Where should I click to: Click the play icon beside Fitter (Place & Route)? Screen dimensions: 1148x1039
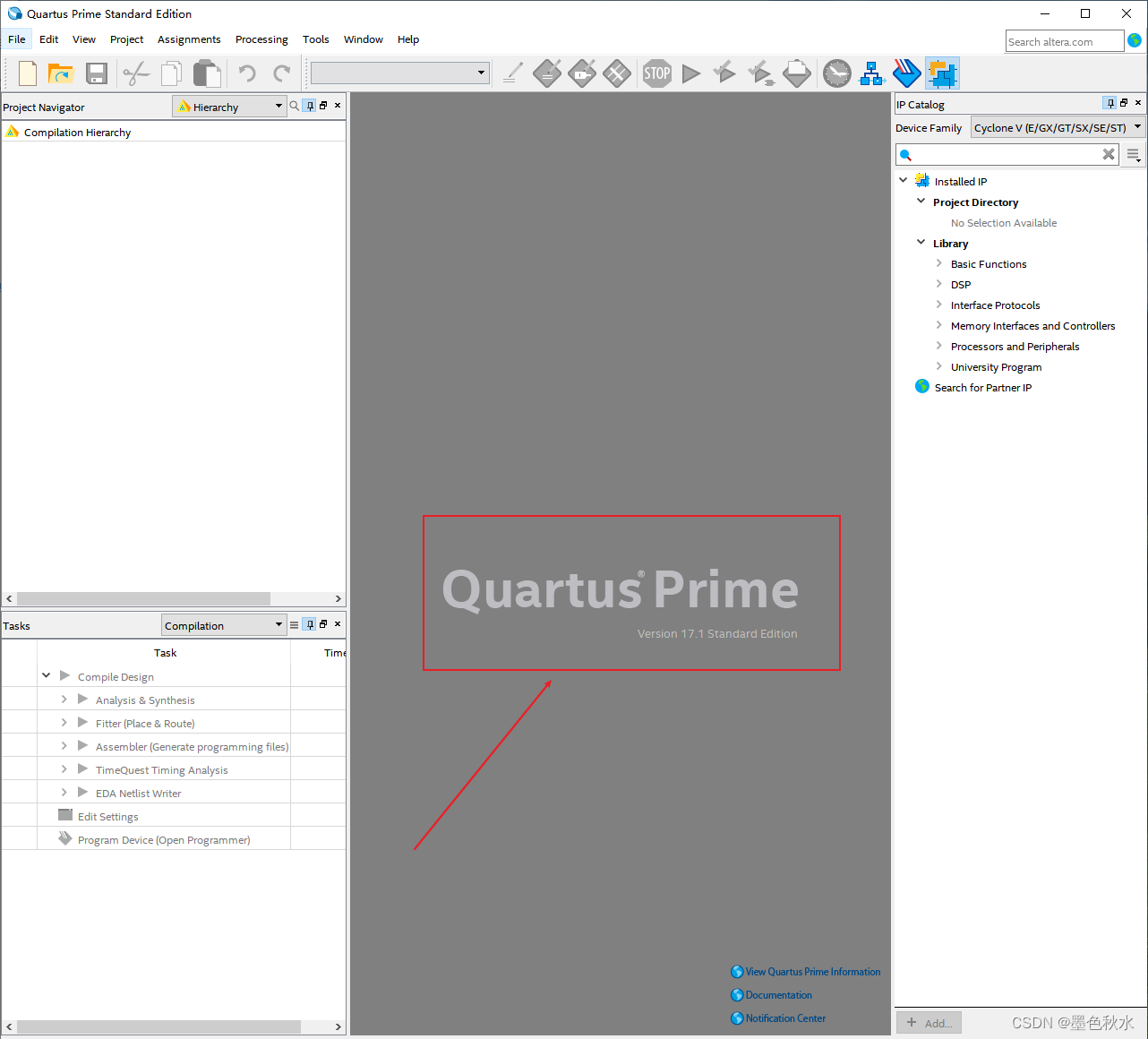(x=82, y=722)
